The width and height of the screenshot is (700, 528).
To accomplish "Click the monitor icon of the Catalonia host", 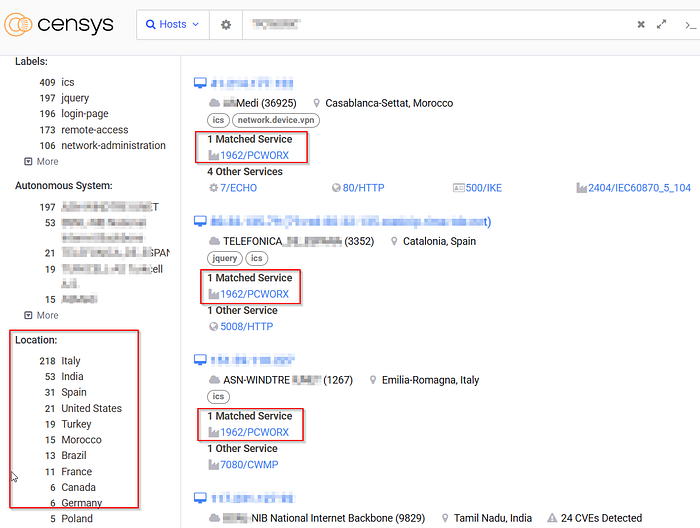I will pos(200,221).
